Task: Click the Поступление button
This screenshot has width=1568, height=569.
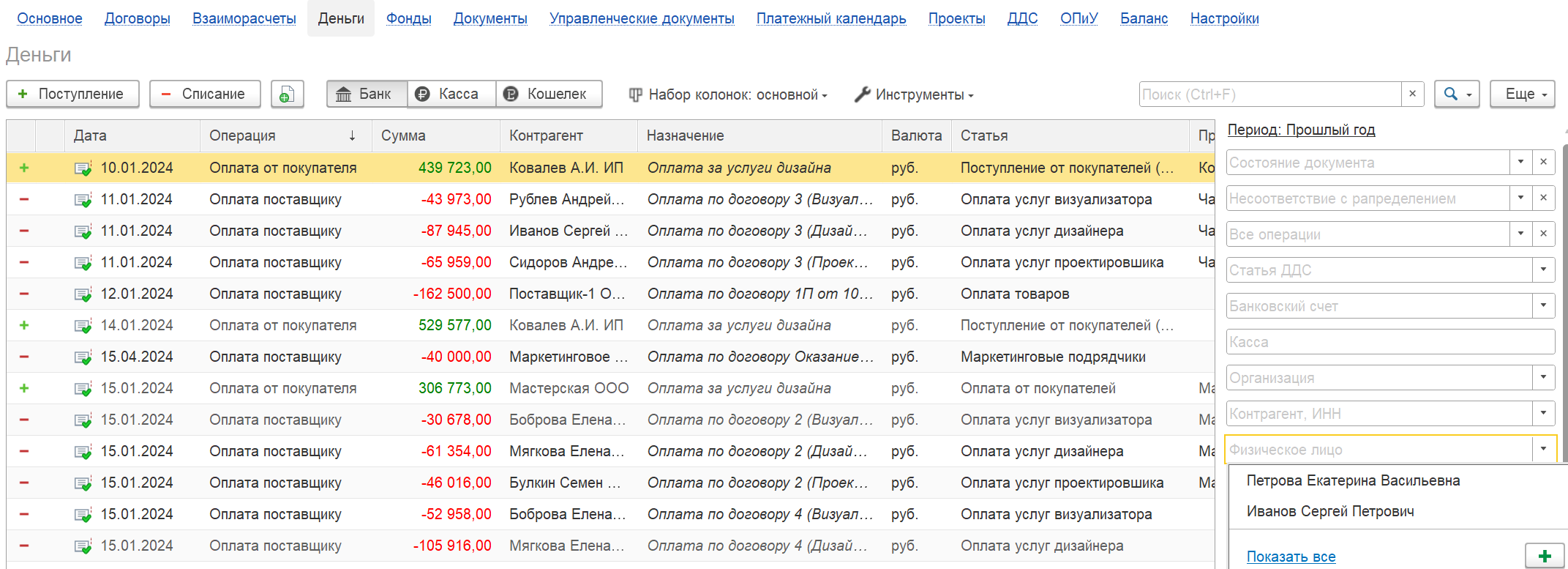Action: 72,94
